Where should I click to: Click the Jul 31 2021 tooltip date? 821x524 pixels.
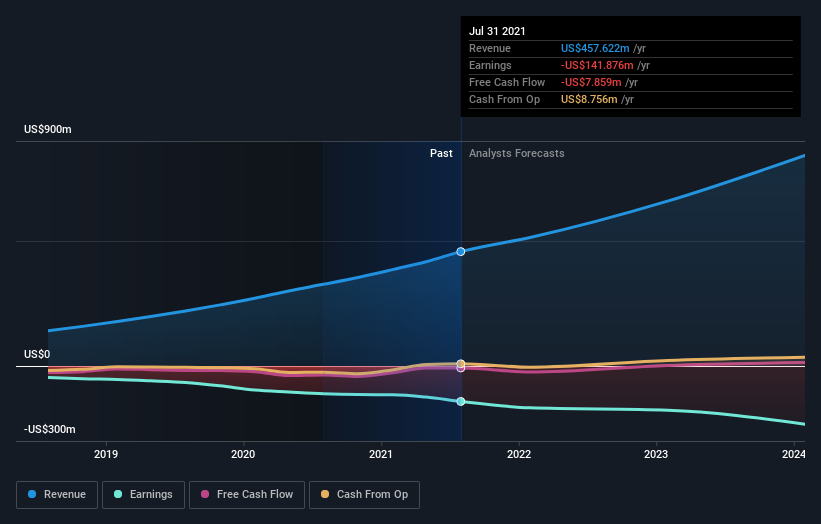(x=497, y=31)
